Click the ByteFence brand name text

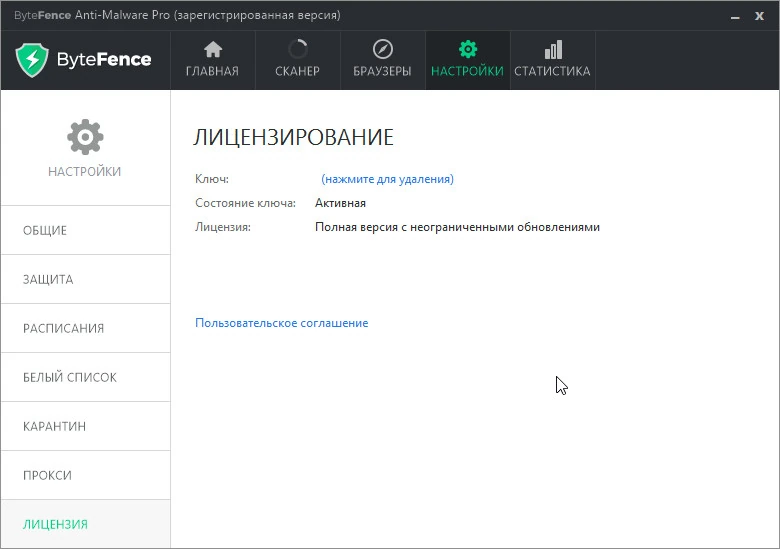click(x=104, y=60)
